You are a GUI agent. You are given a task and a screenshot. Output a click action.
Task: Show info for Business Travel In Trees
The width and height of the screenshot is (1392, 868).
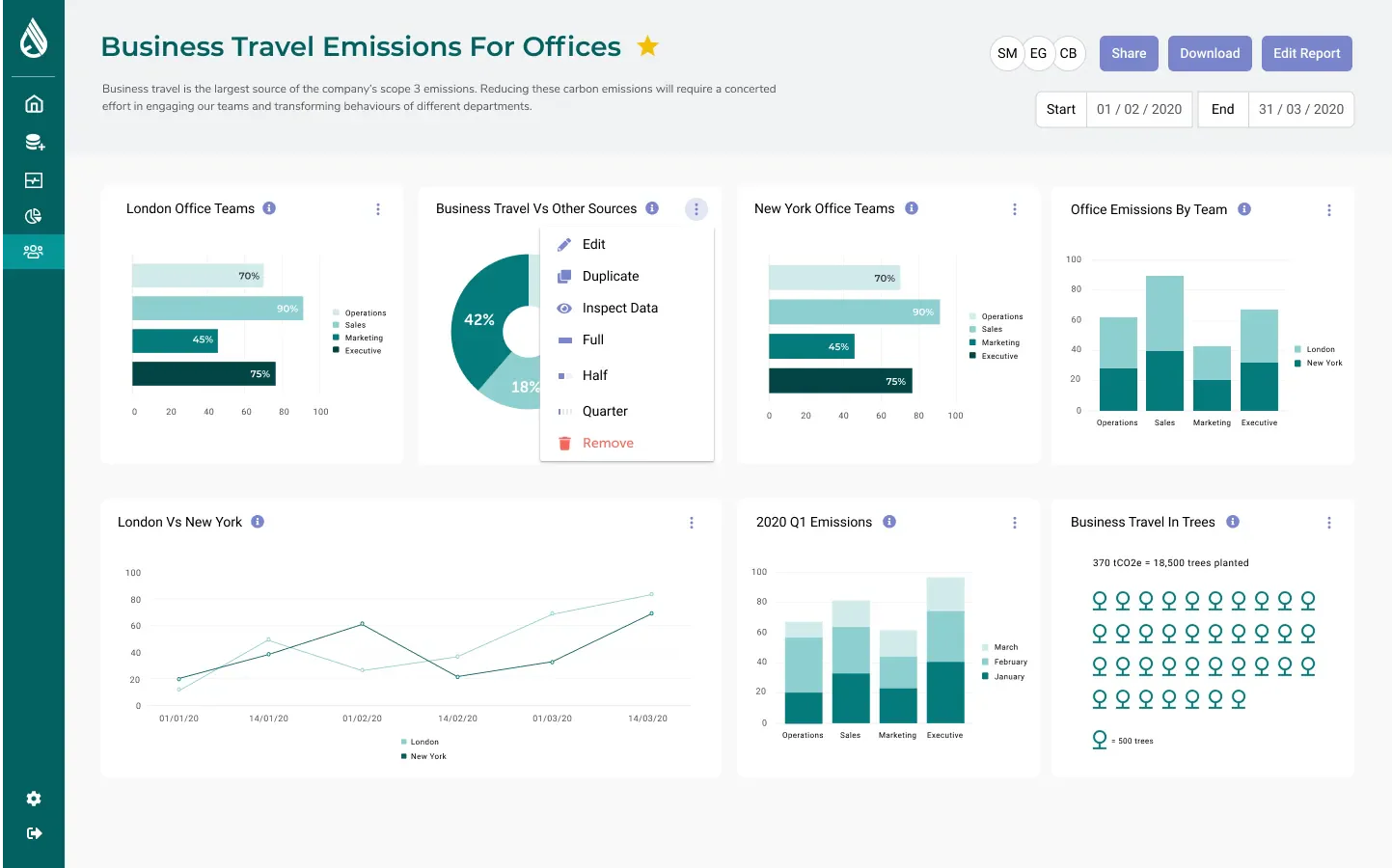coord(1233,522)
